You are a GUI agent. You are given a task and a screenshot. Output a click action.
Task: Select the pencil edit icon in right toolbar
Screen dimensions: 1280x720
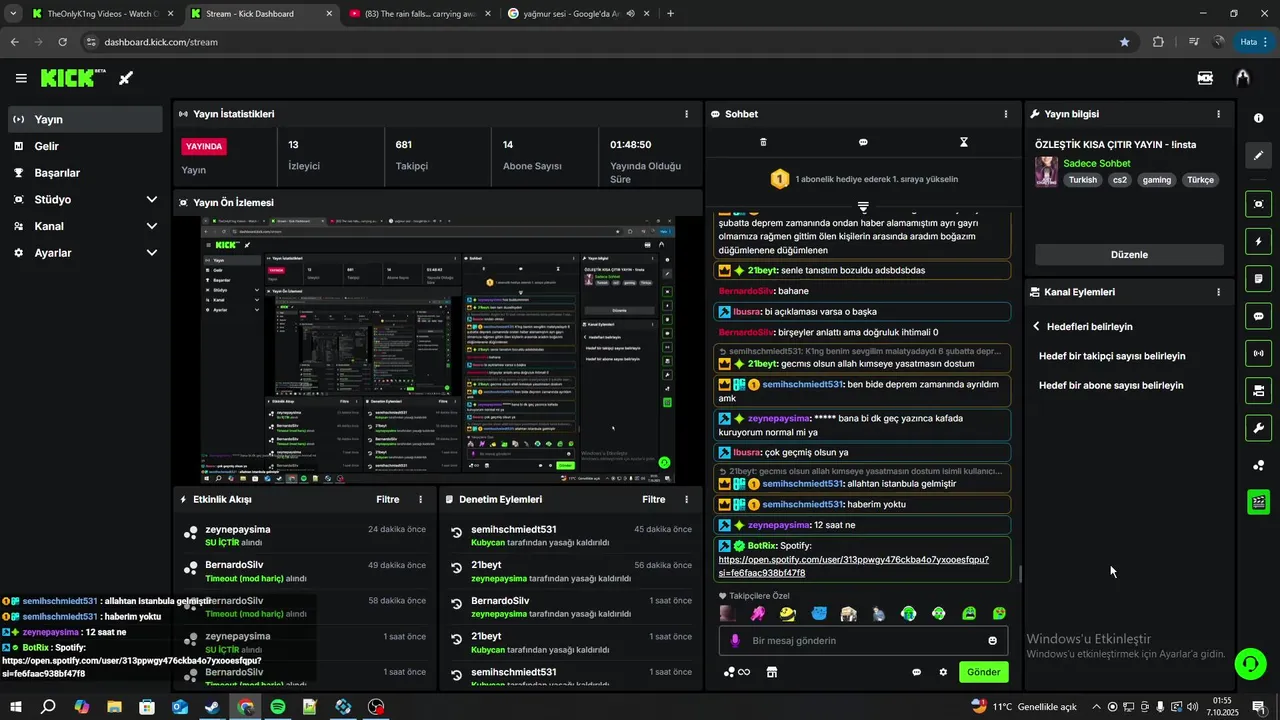pyautogui.click(x=1258, y=155)
